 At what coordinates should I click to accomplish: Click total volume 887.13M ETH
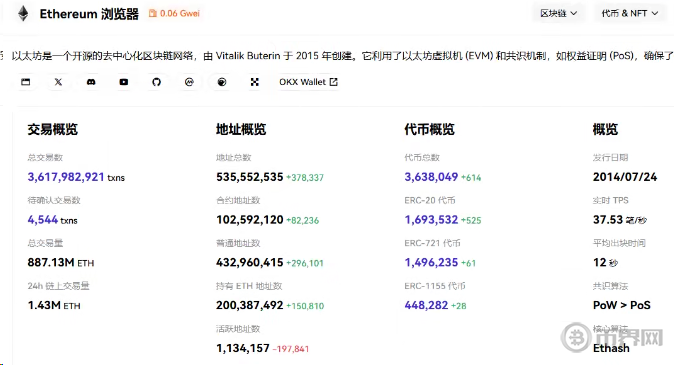61,262
